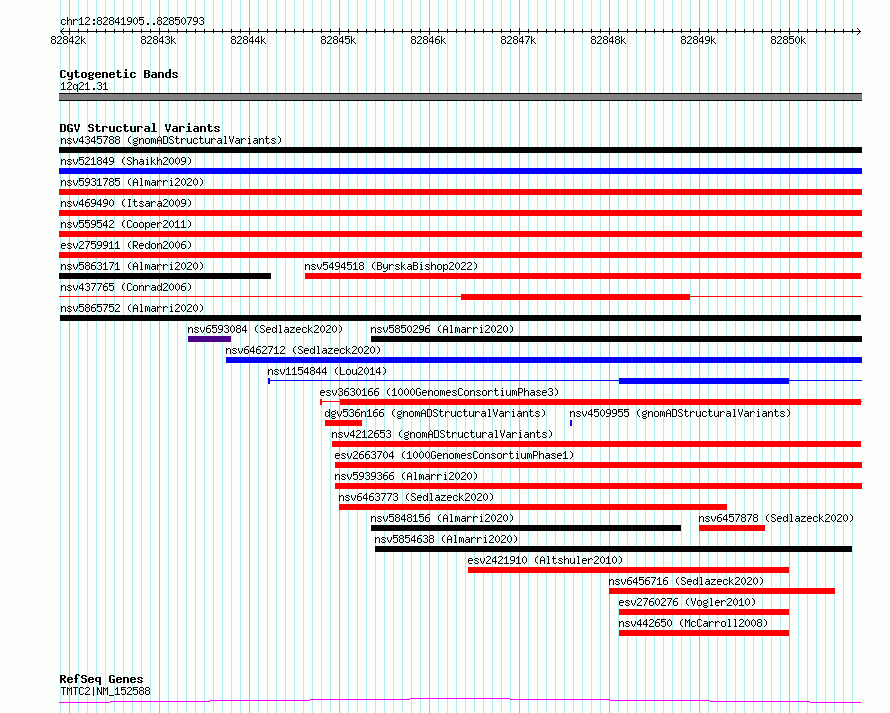Click the 82843k ruler position label
Image resolution: width=890 pixels, height=713 pixels.
tap(158, 40)
